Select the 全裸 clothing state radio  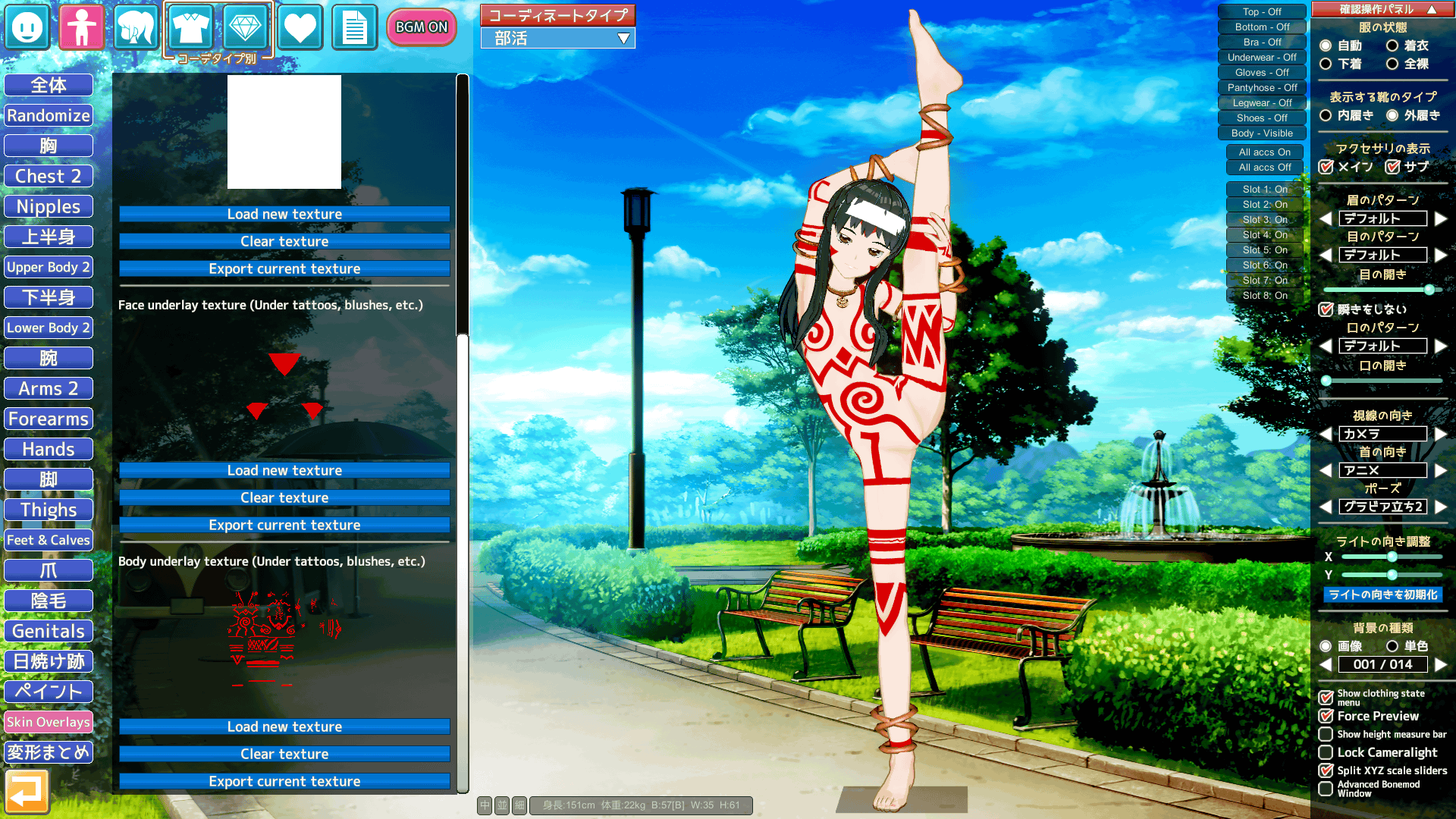tap(1392, 64)
